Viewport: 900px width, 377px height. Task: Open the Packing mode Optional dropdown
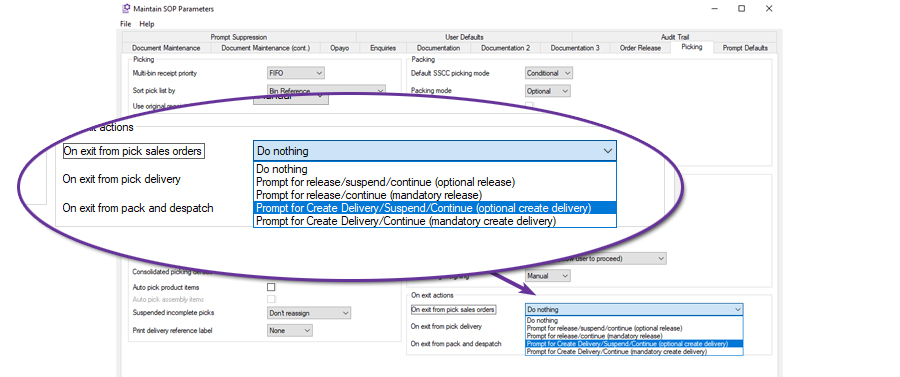coord(548,91)
